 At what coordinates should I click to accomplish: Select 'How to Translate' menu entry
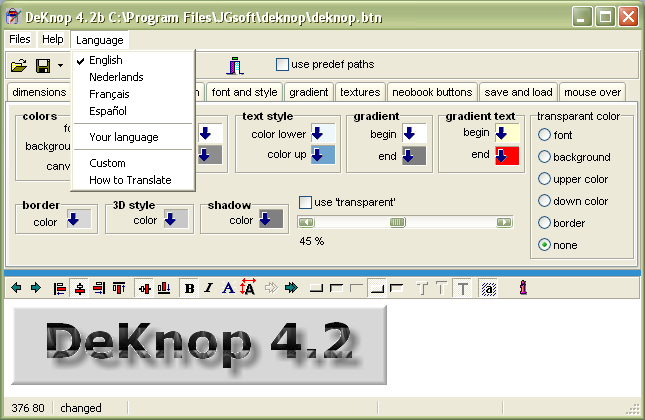pos(132,180)
